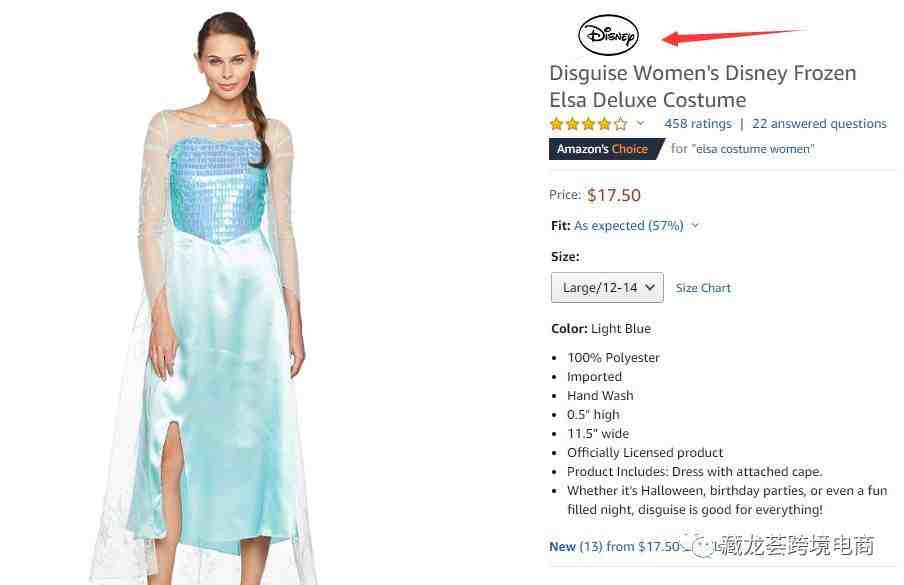Click the Amazon's Choice badge
This screenshot has width=904, height=585.
click(604, 149)
